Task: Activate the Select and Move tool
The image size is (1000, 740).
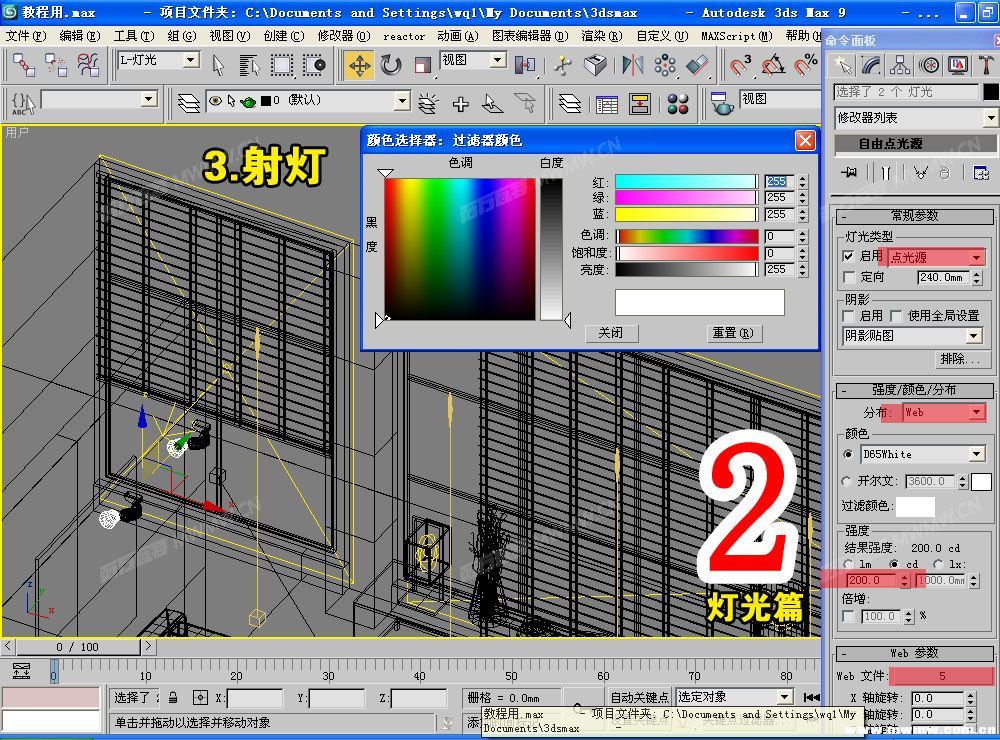Action: coord(360,65)
